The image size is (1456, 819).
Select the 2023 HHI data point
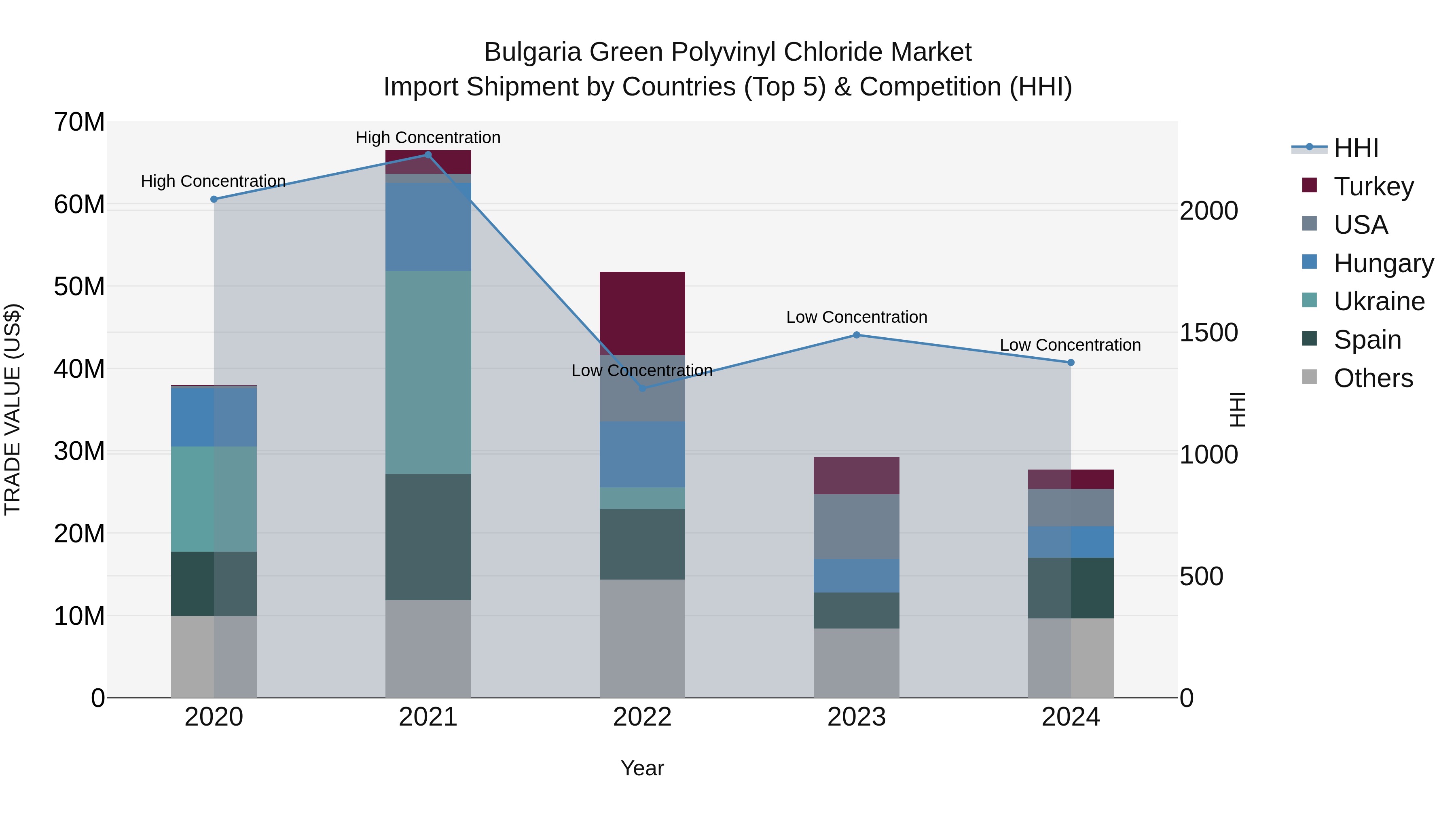tap(856, 335)
